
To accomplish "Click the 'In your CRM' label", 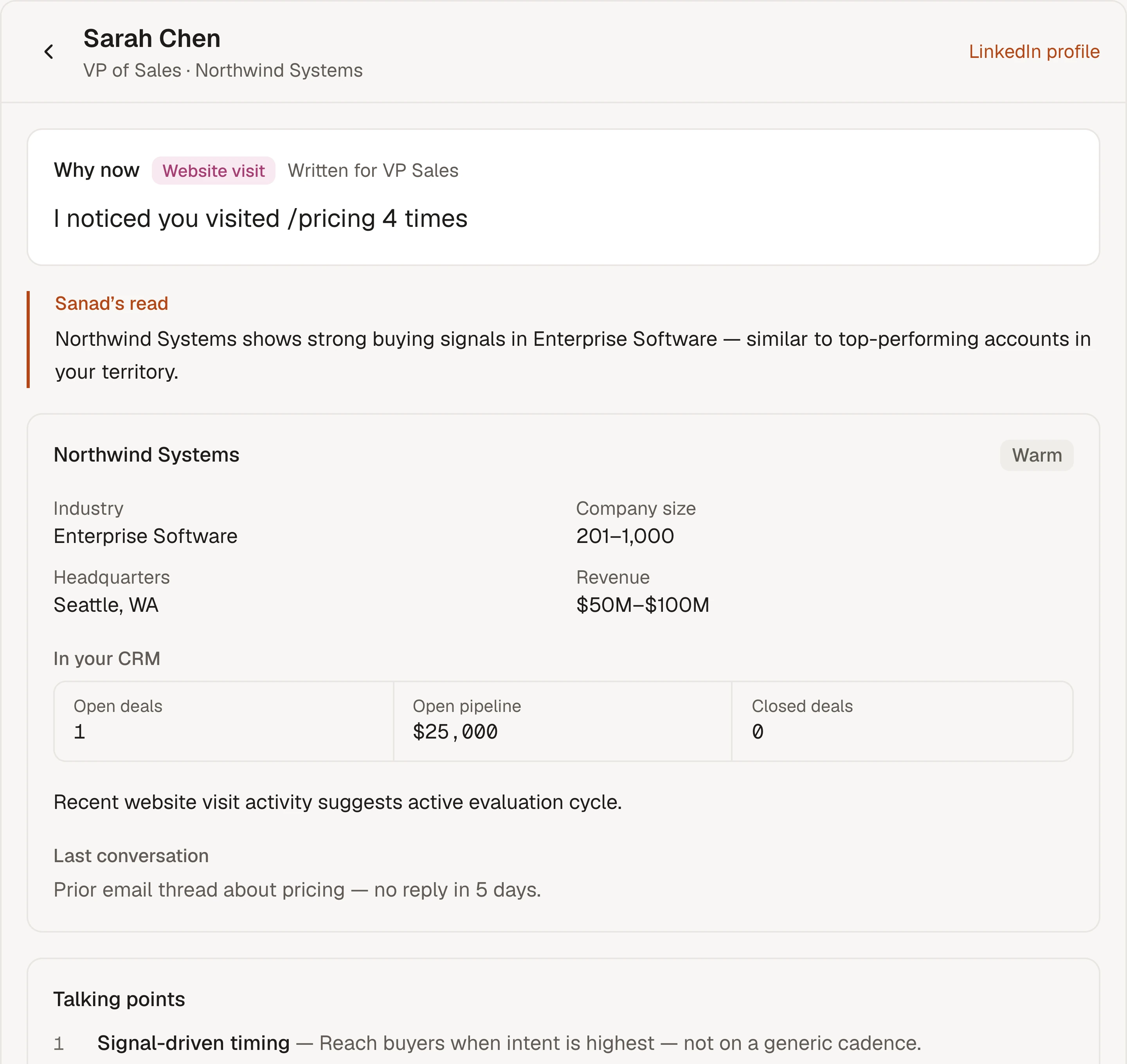I will coord(107,658).
